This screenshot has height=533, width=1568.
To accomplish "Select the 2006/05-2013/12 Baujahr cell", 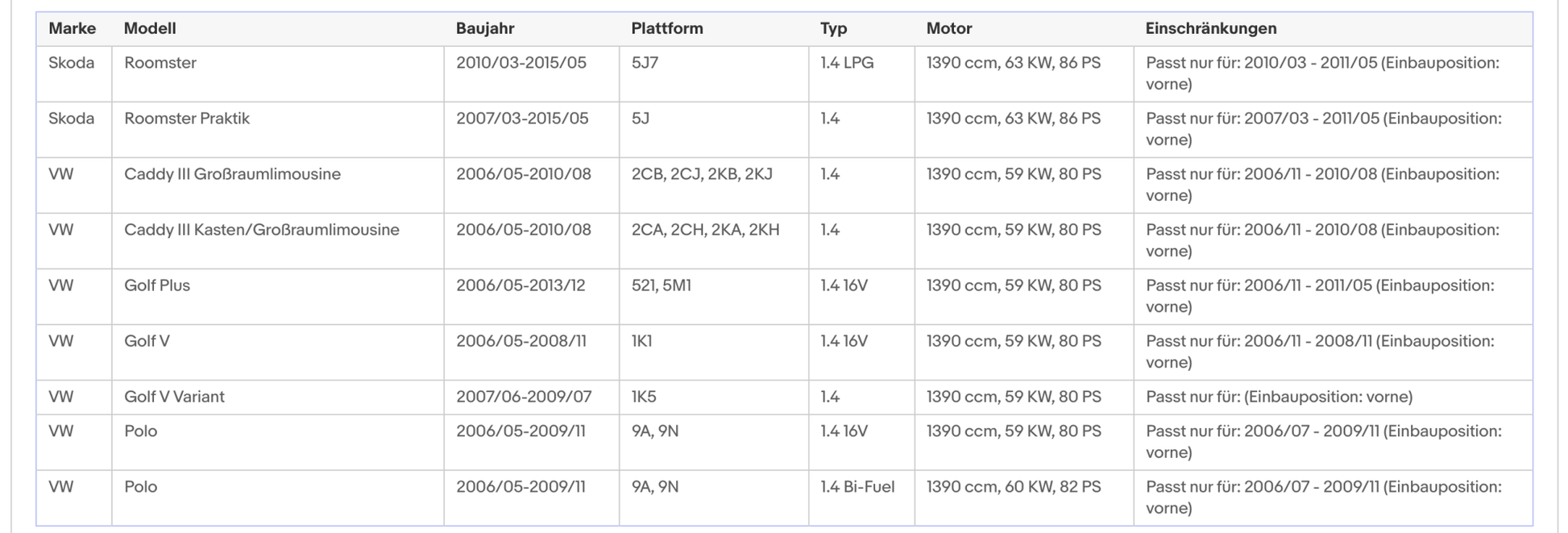I will 521,285.
